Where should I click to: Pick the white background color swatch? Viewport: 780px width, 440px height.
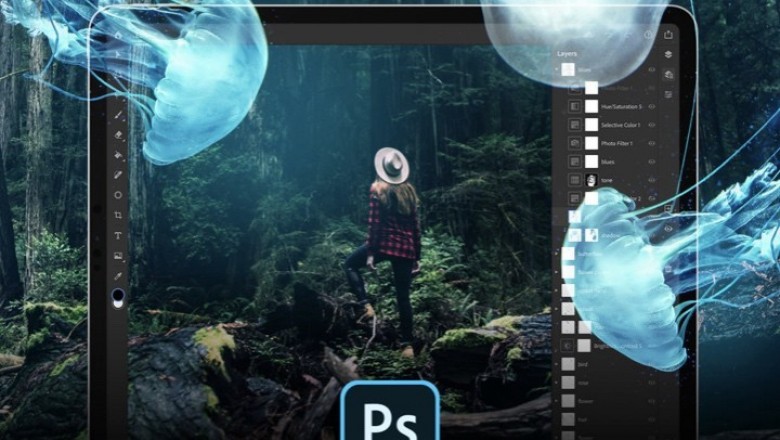[118, 304]
